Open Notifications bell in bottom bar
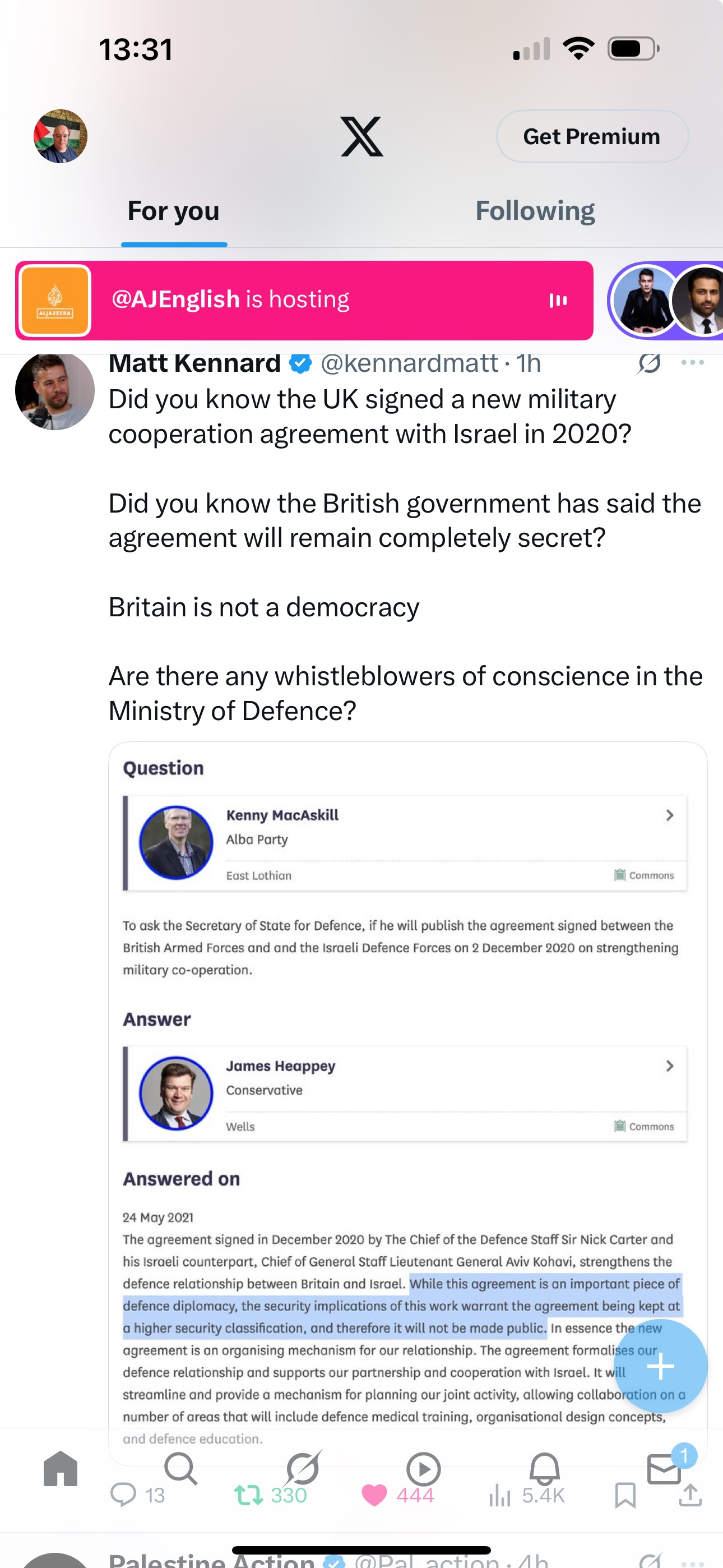 pyautogui.click(x=544, y=1468)
